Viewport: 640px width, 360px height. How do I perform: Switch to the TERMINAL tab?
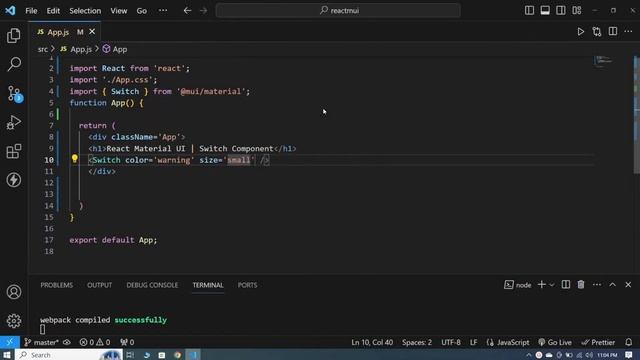click(208, 285)
